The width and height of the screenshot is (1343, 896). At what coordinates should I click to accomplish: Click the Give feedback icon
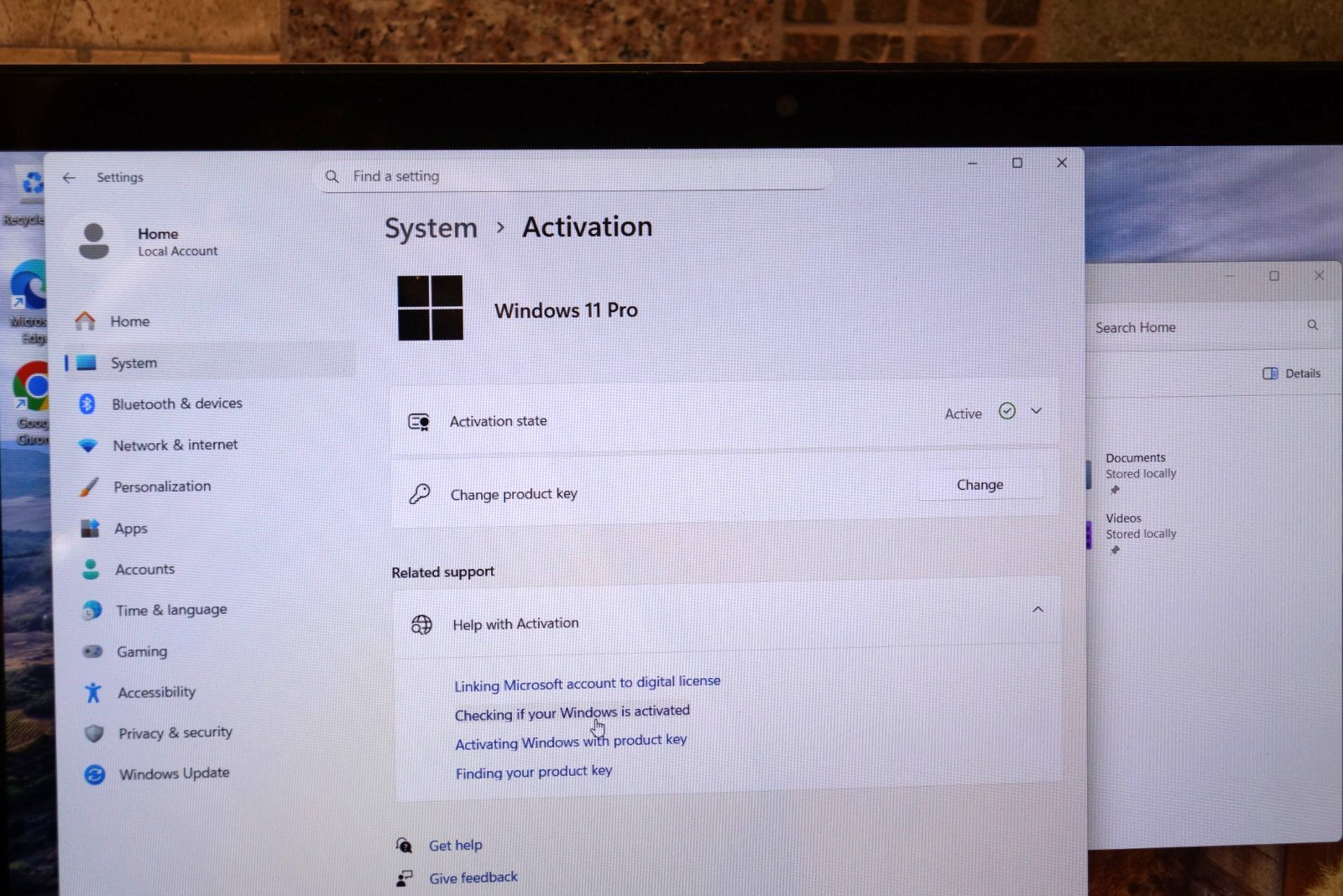[405, 878]
